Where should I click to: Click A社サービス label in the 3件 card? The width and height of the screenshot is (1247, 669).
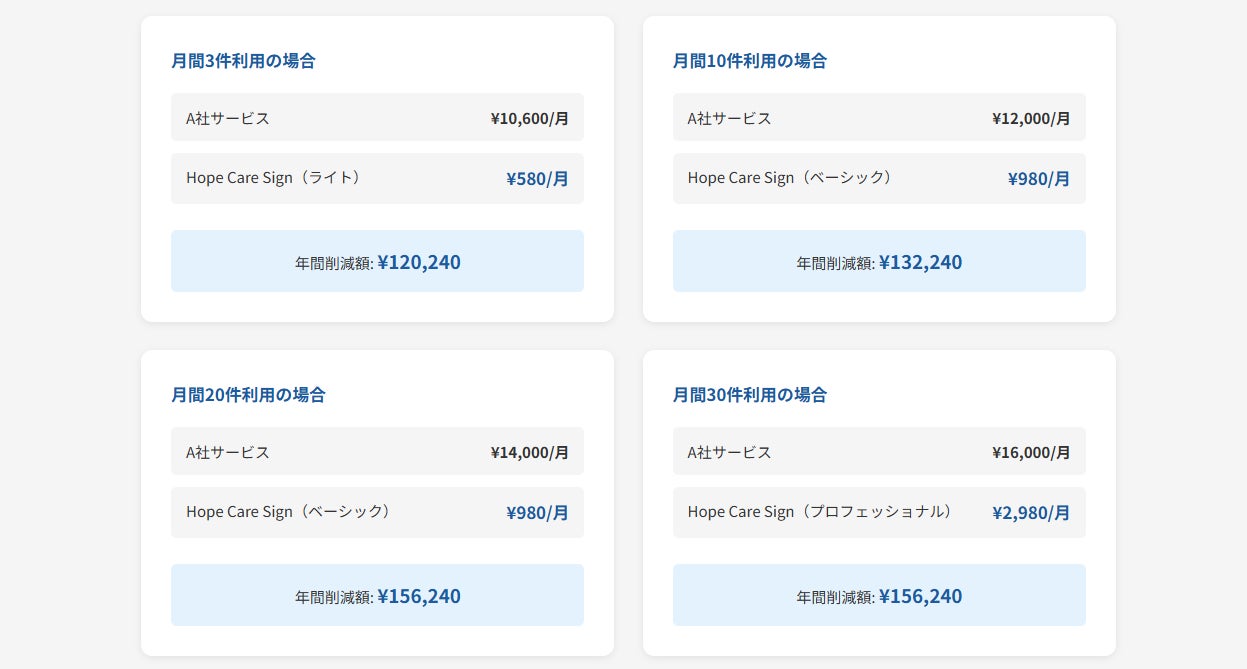coord(228,118)
